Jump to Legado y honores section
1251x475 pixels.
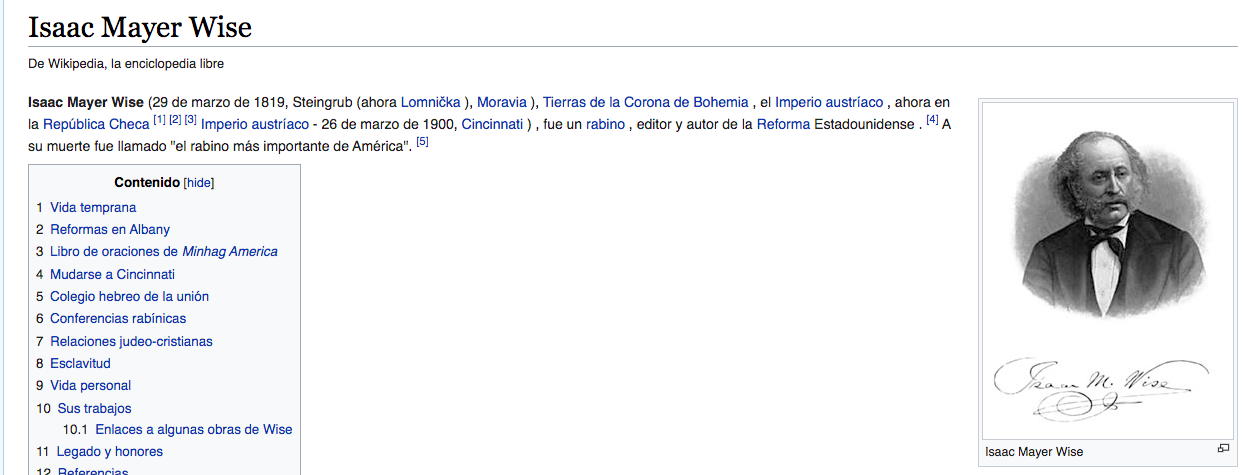(x=109, y=452)
